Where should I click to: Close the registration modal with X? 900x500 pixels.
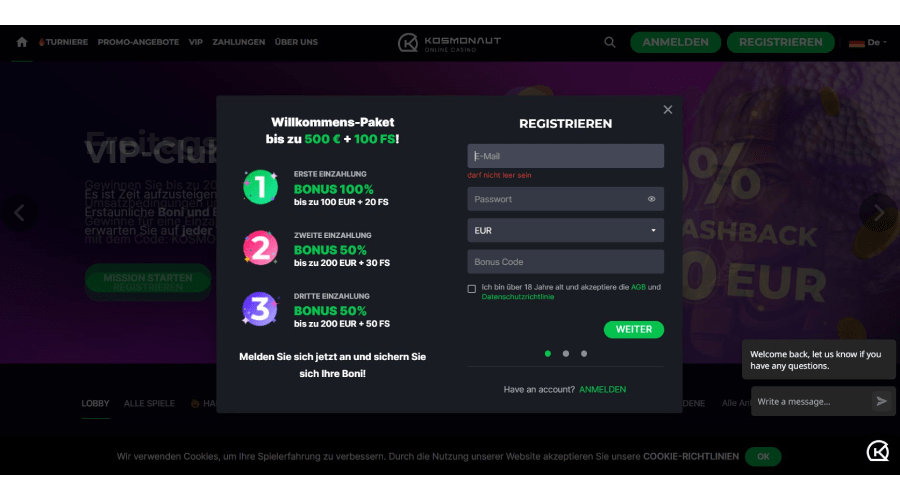coord(668,110)
